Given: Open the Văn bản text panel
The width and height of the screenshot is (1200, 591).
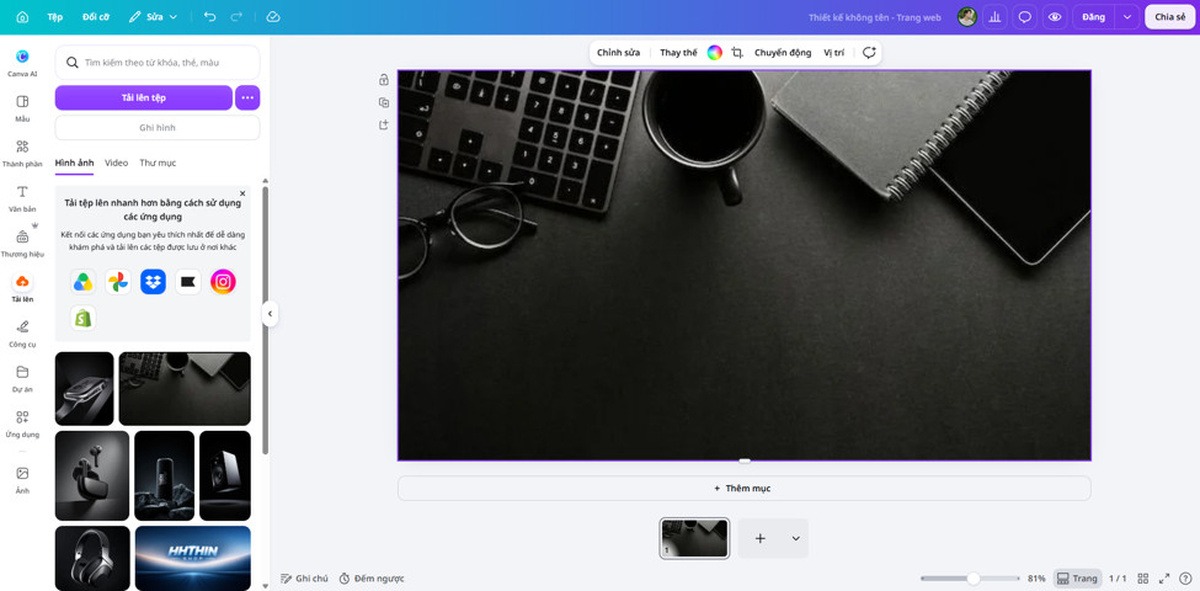Looking at the screenshot, I should 22,198.
